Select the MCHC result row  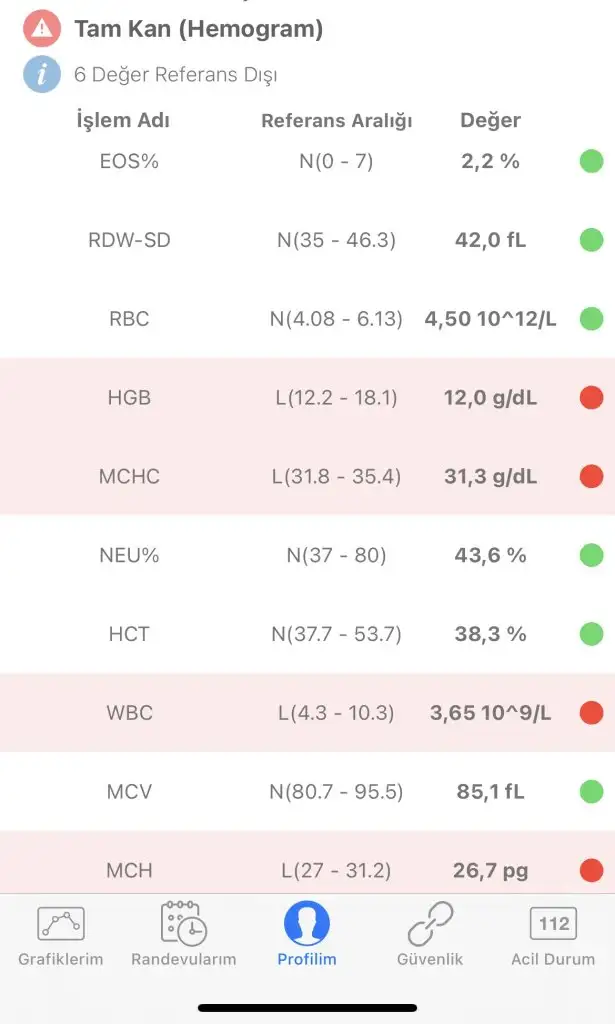coord(307,476)
